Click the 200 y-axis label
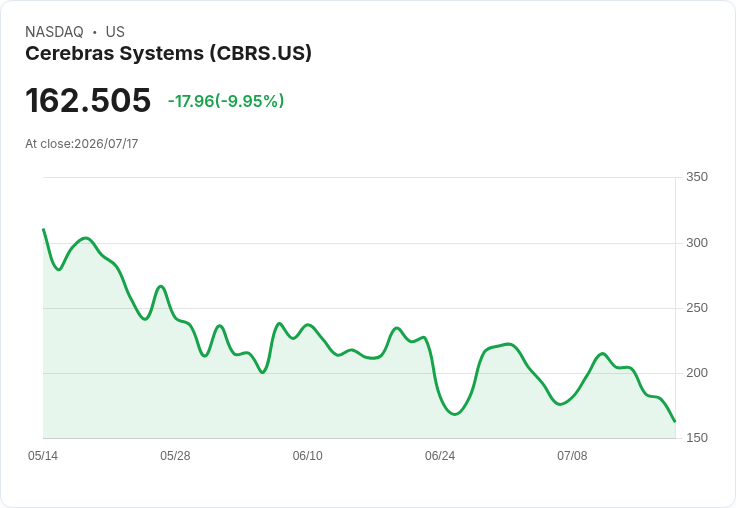This screenshot has width=736, height=508. click(x=697, y=373)
